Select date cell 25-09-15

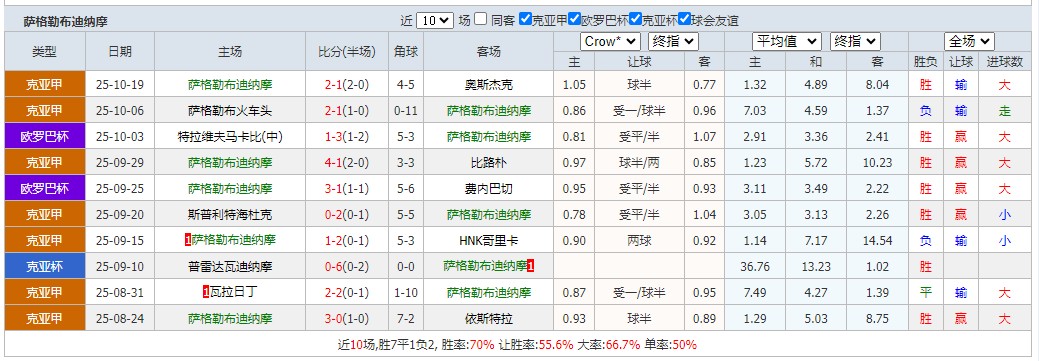[x=120, y=240]
